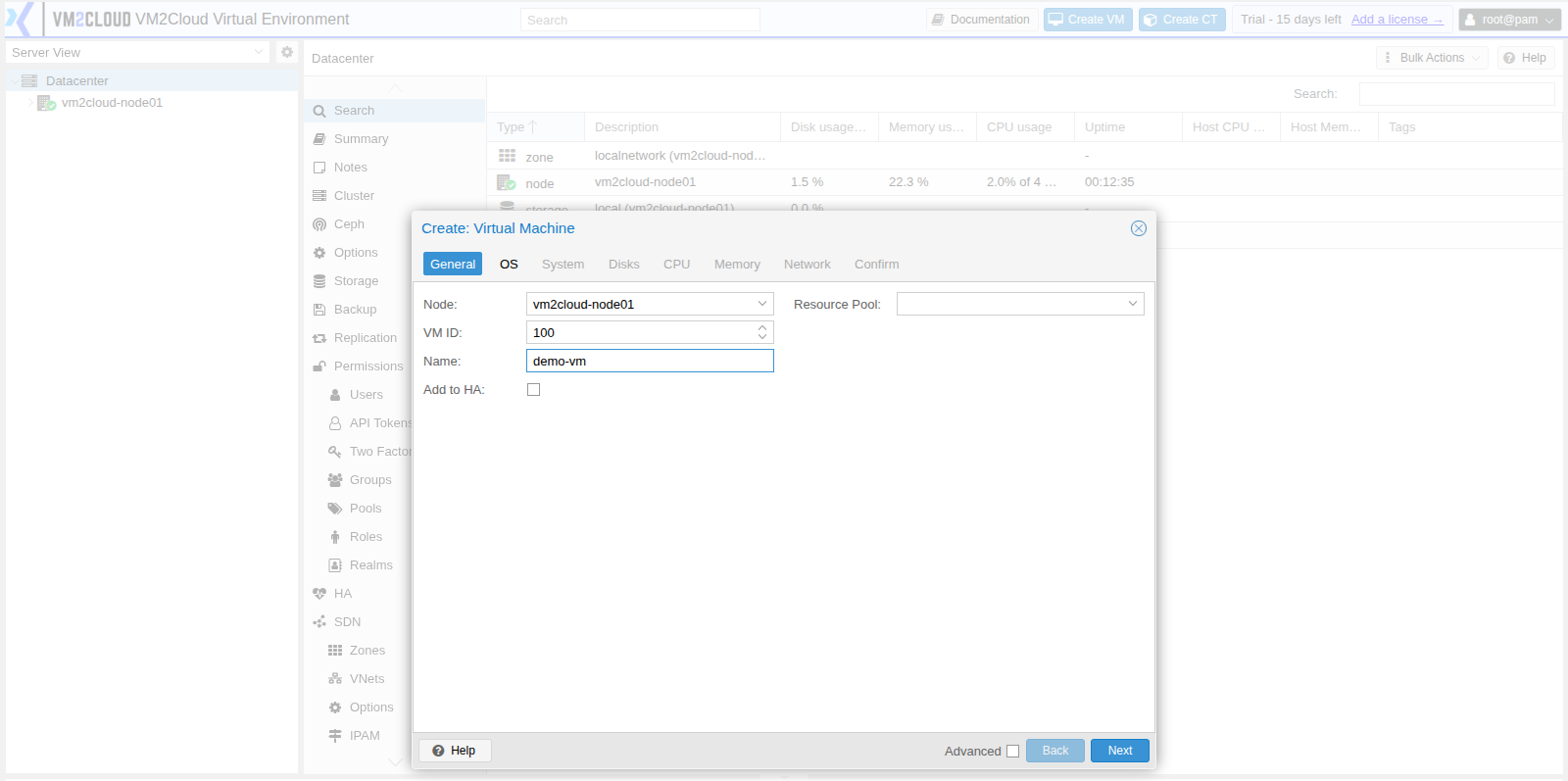
Task: Switch to the System tab
Action: pyautogui.click(x=563, y=265)
